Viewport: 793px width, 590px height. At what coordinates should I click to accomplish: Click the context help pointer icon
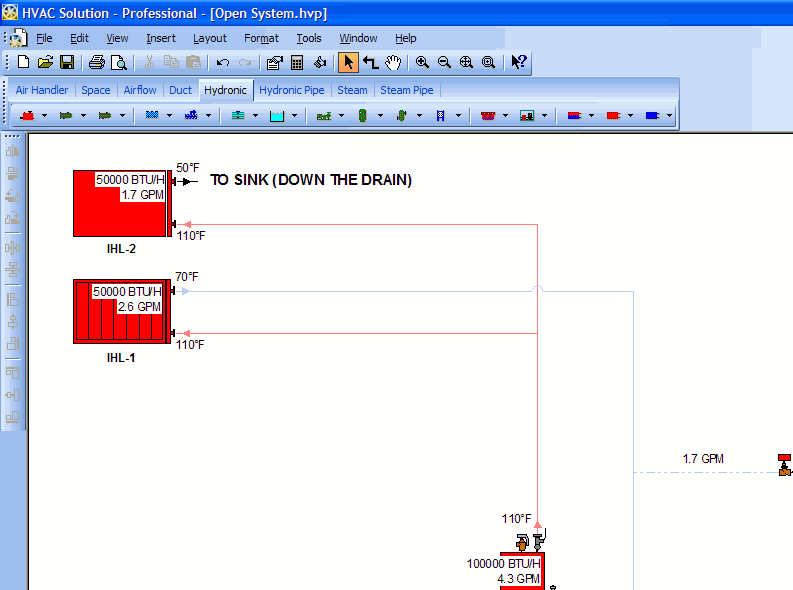click(518, 62)
